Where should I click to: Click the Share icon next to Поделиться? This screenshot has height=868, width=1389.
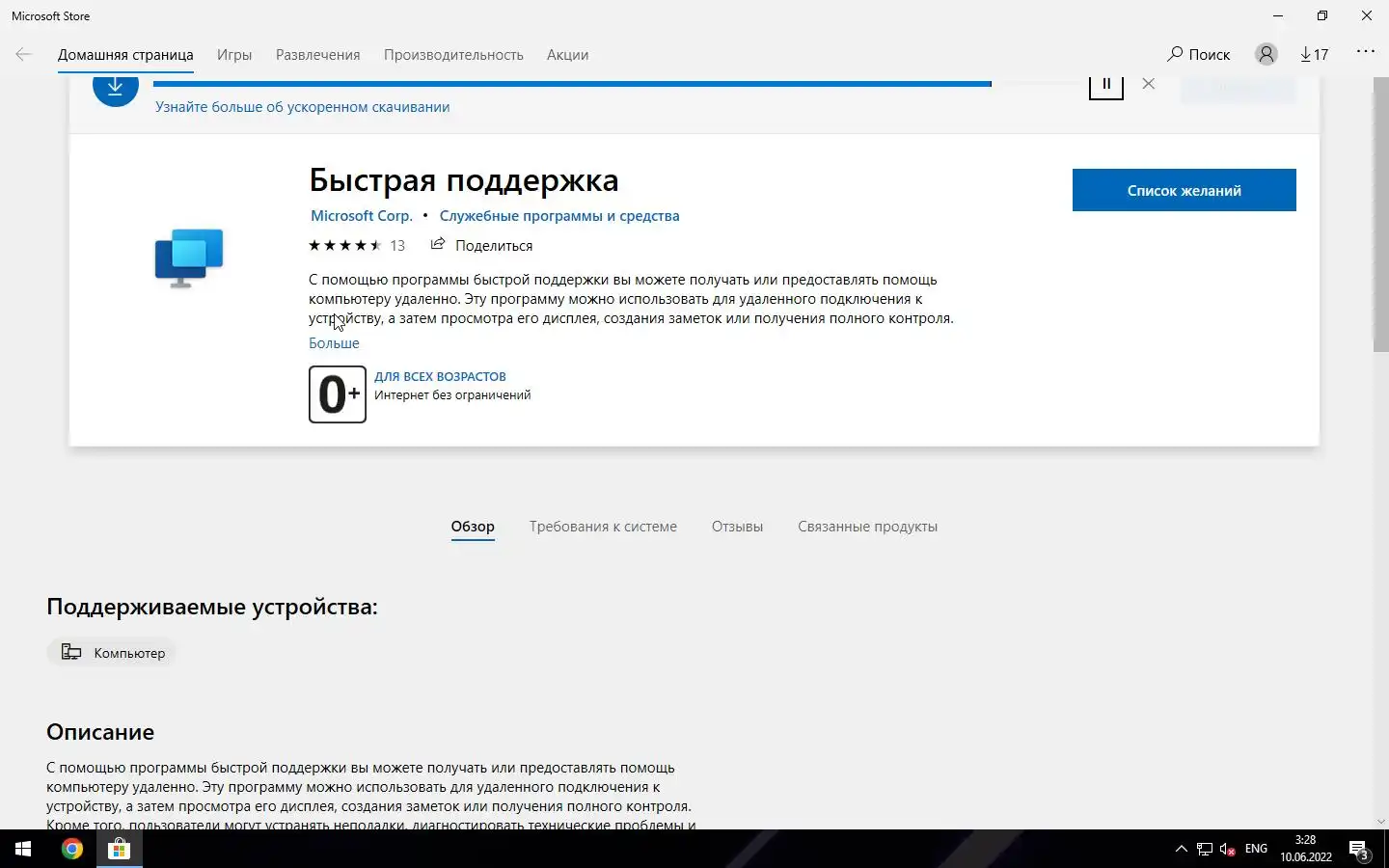[x=438, y=244]
